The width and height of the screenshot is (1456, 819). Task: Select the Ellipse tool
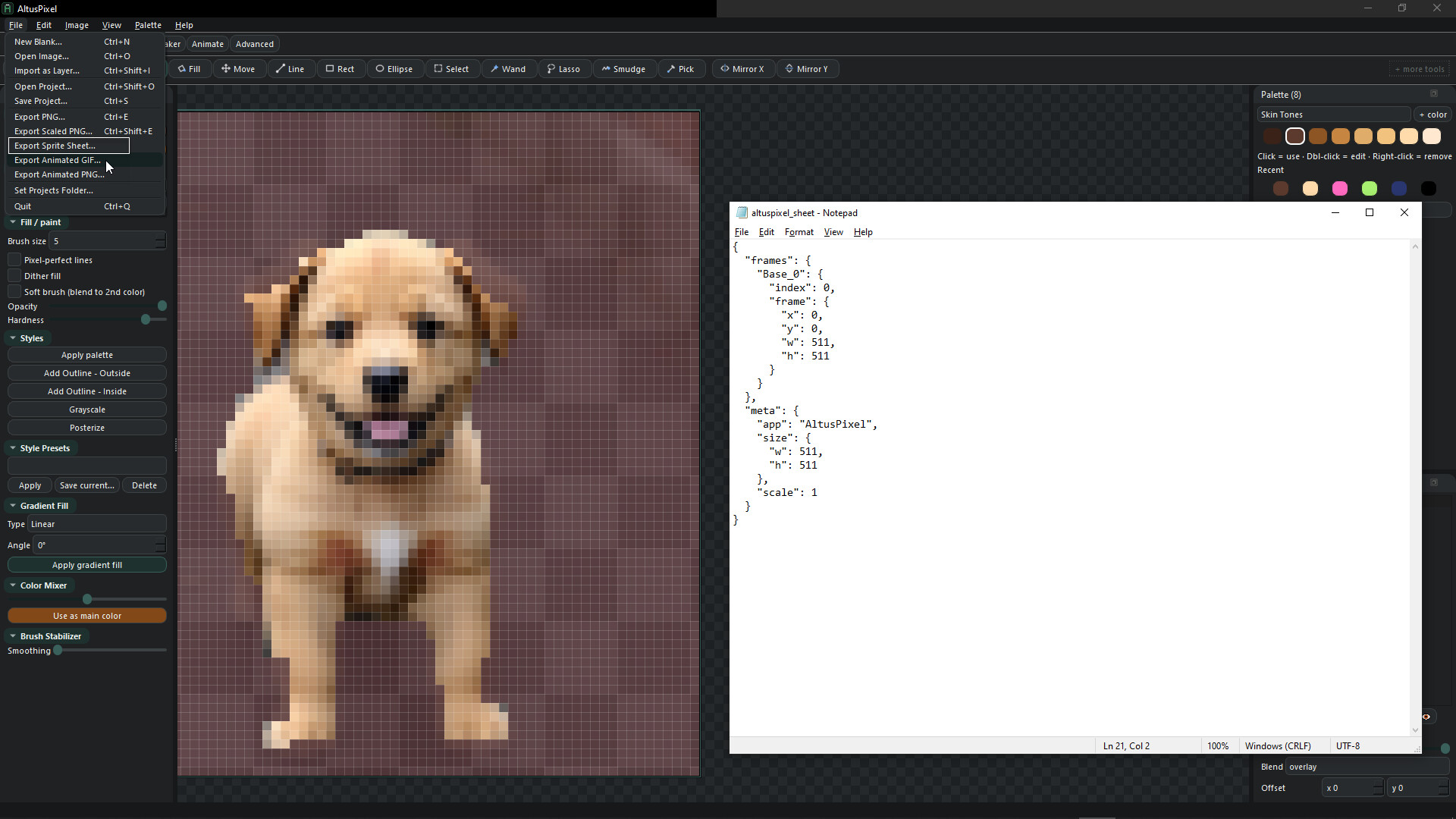[x=394, y=69]
